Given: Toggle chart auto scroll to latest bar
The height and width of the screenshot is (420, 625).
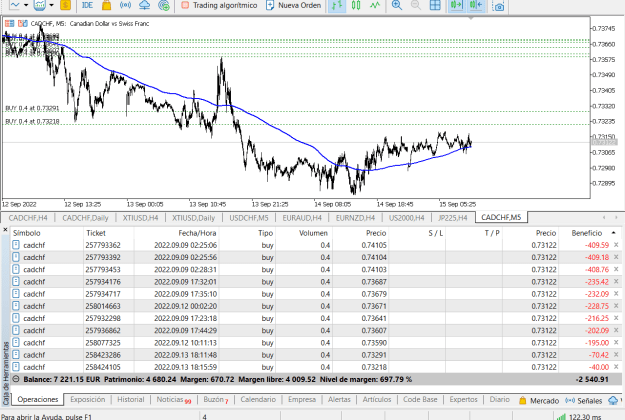Looking at the screenshot, I should pos(457,5).
